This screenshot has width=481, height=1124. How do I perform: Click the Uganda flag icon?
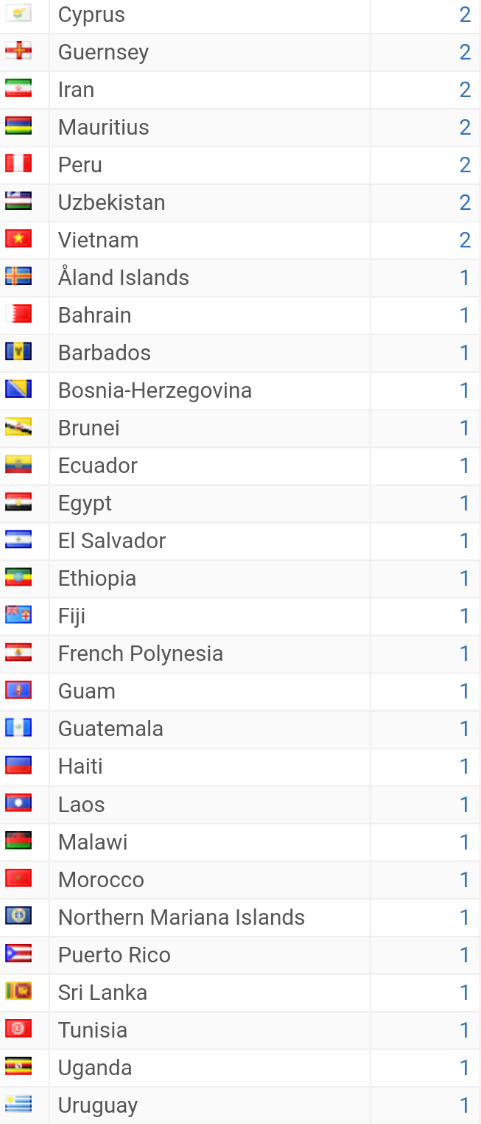(18, 1067)
